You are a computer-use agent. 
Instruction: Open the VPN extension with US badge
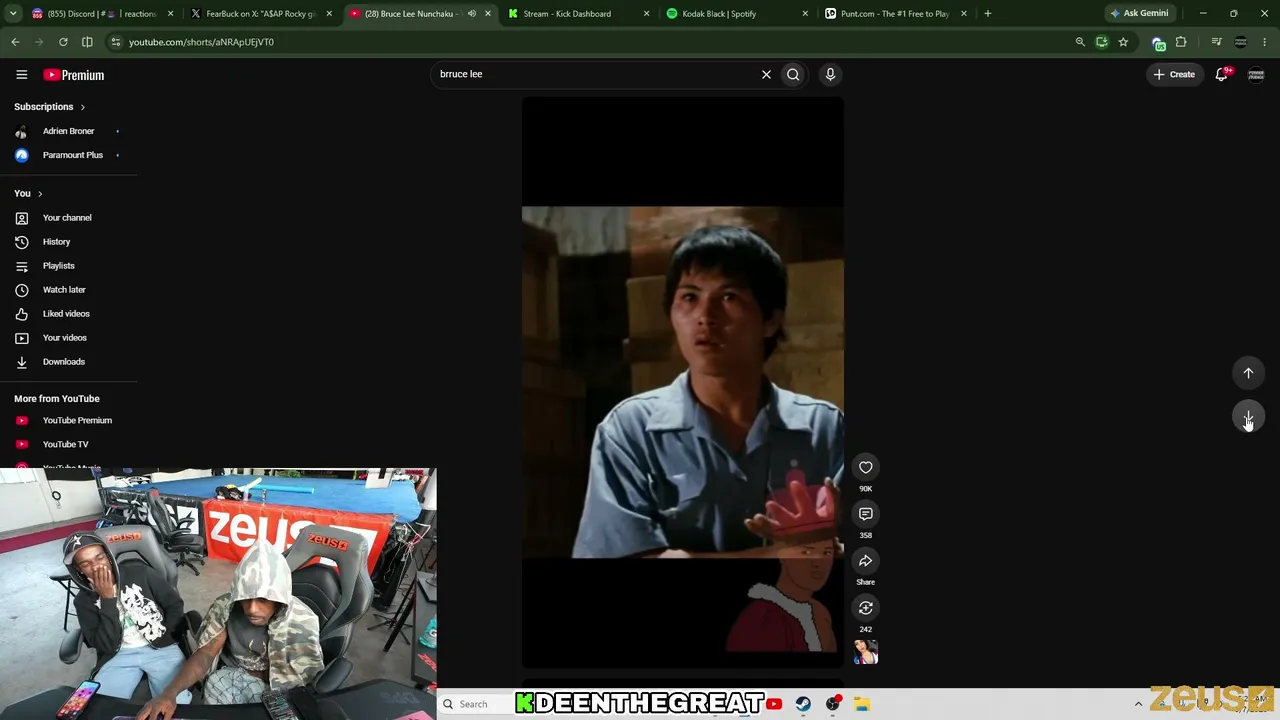click(x=1158, y=42)
